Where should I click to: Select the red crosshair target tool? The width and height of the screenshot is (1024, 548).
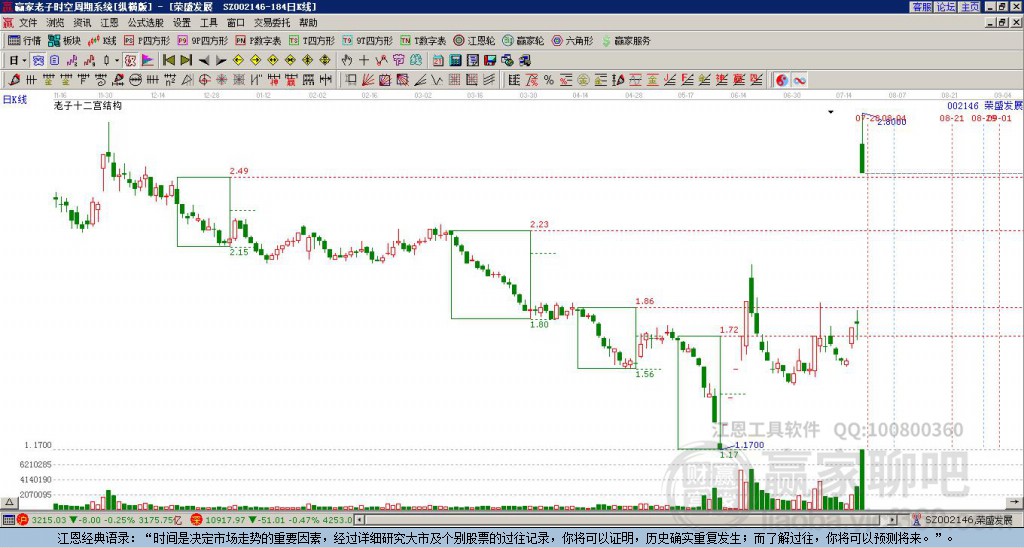pos(204,80)
